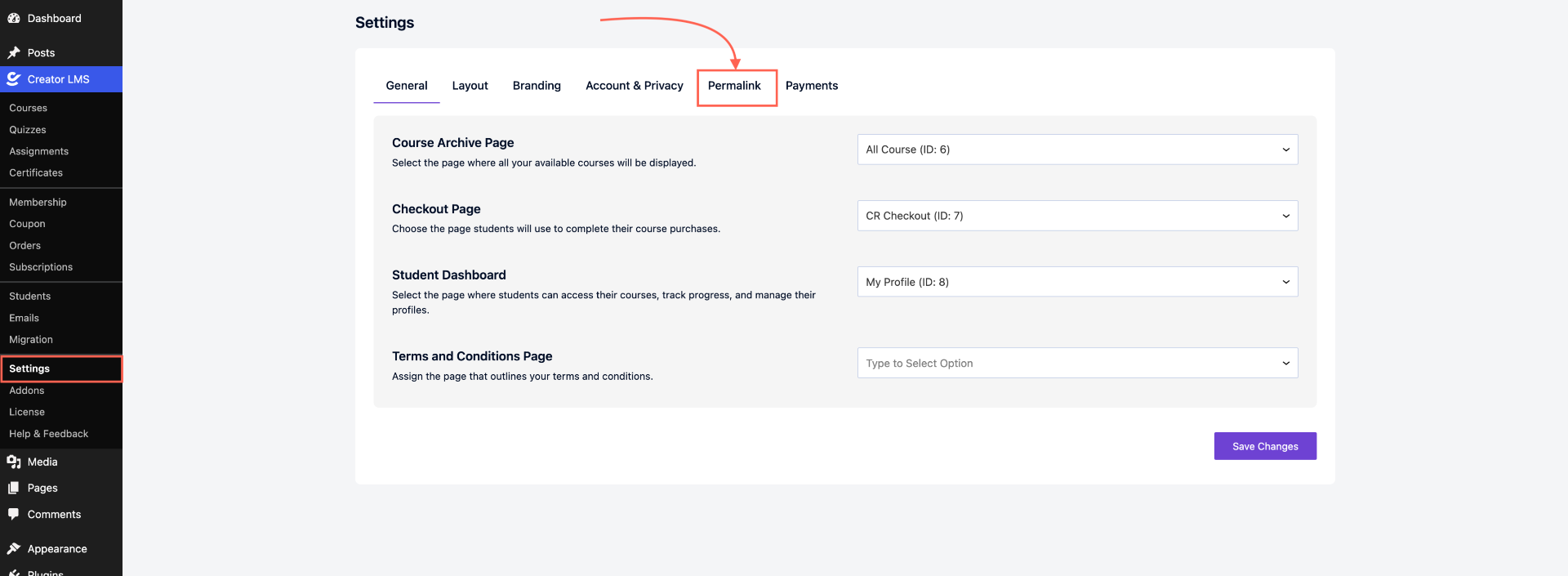The width and height of the screenshot is (1568, 576).
Task: Click the Checkout Page heading
Action: point(436,209)
